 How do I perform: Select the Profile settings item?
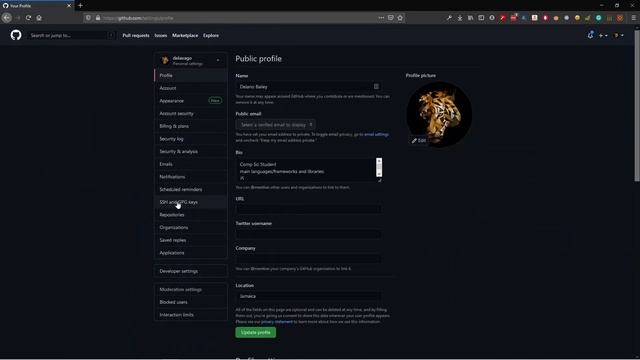[x=191, y=75]
